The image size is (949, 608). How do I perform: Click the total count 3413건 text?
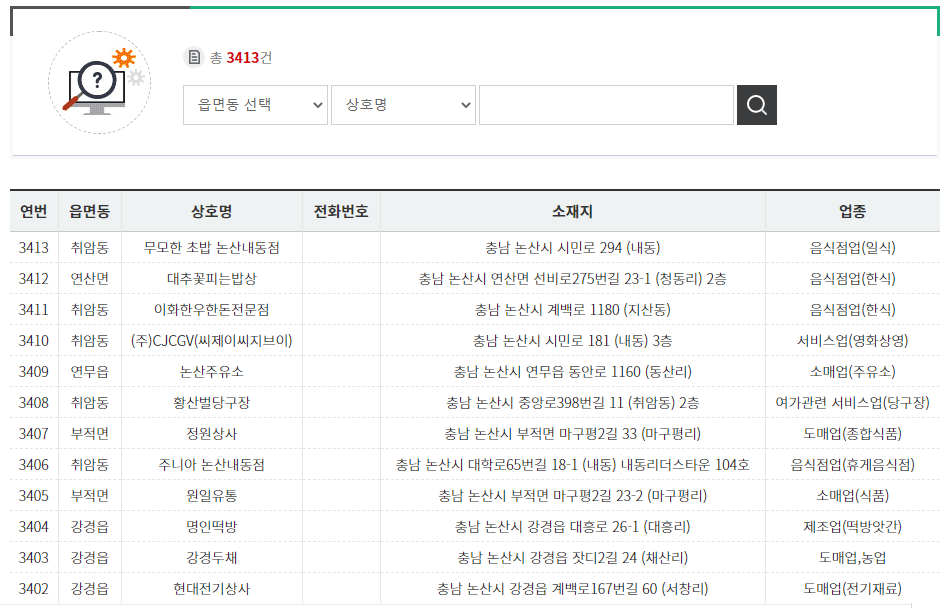(x=249, y=57)
